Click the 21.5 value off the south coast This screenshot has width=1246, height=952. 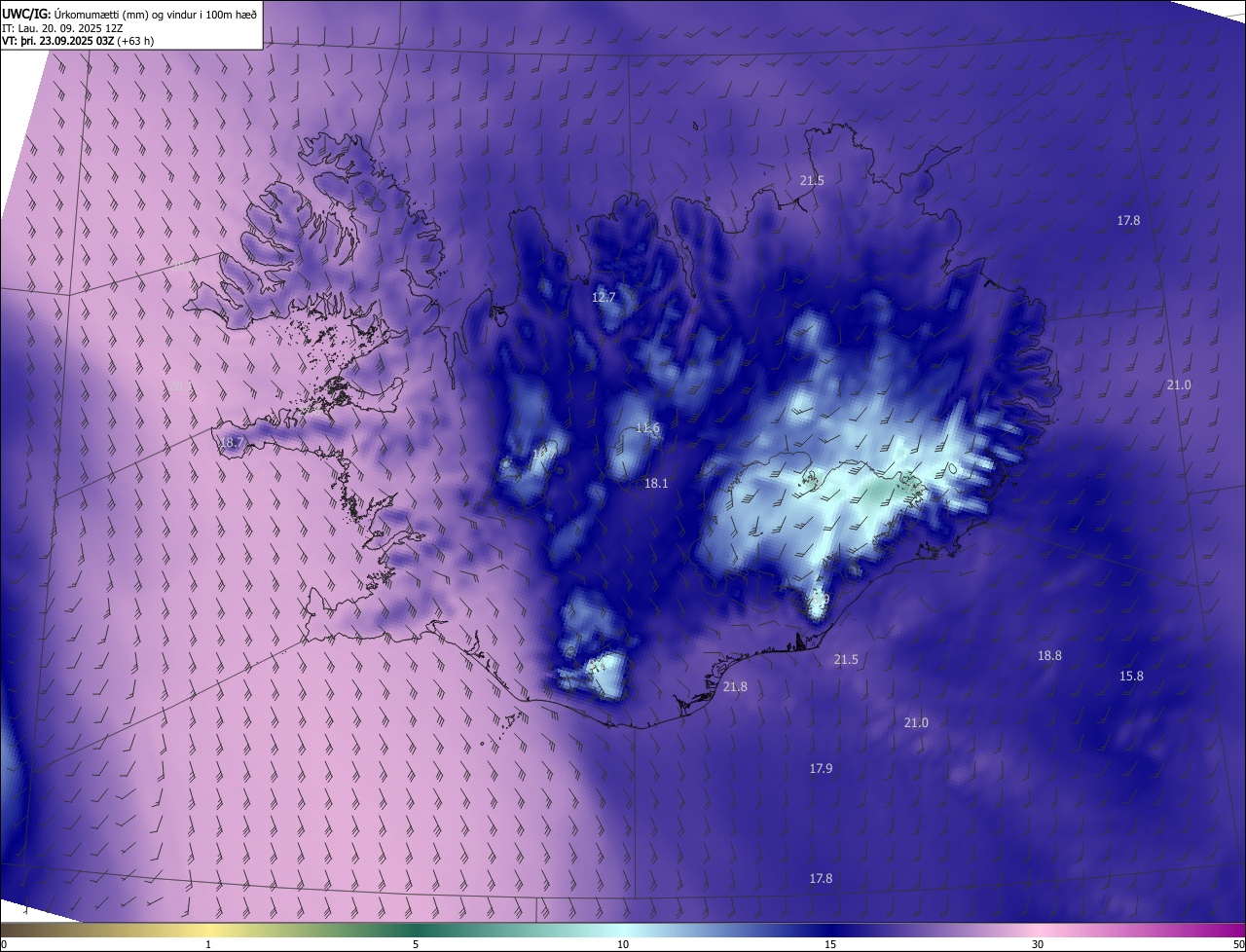[x=846, y=659]
